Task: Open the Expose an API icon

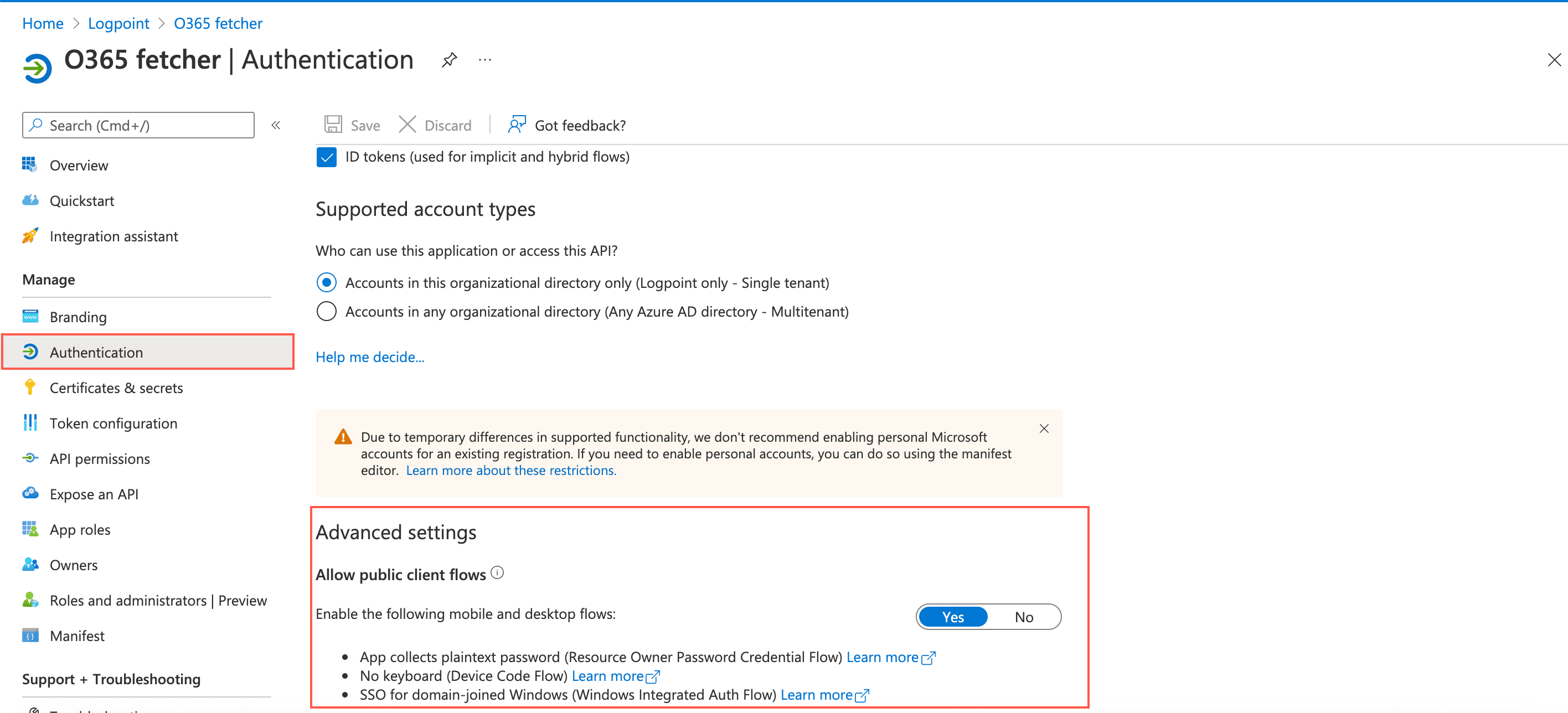Action: (29, 493)
